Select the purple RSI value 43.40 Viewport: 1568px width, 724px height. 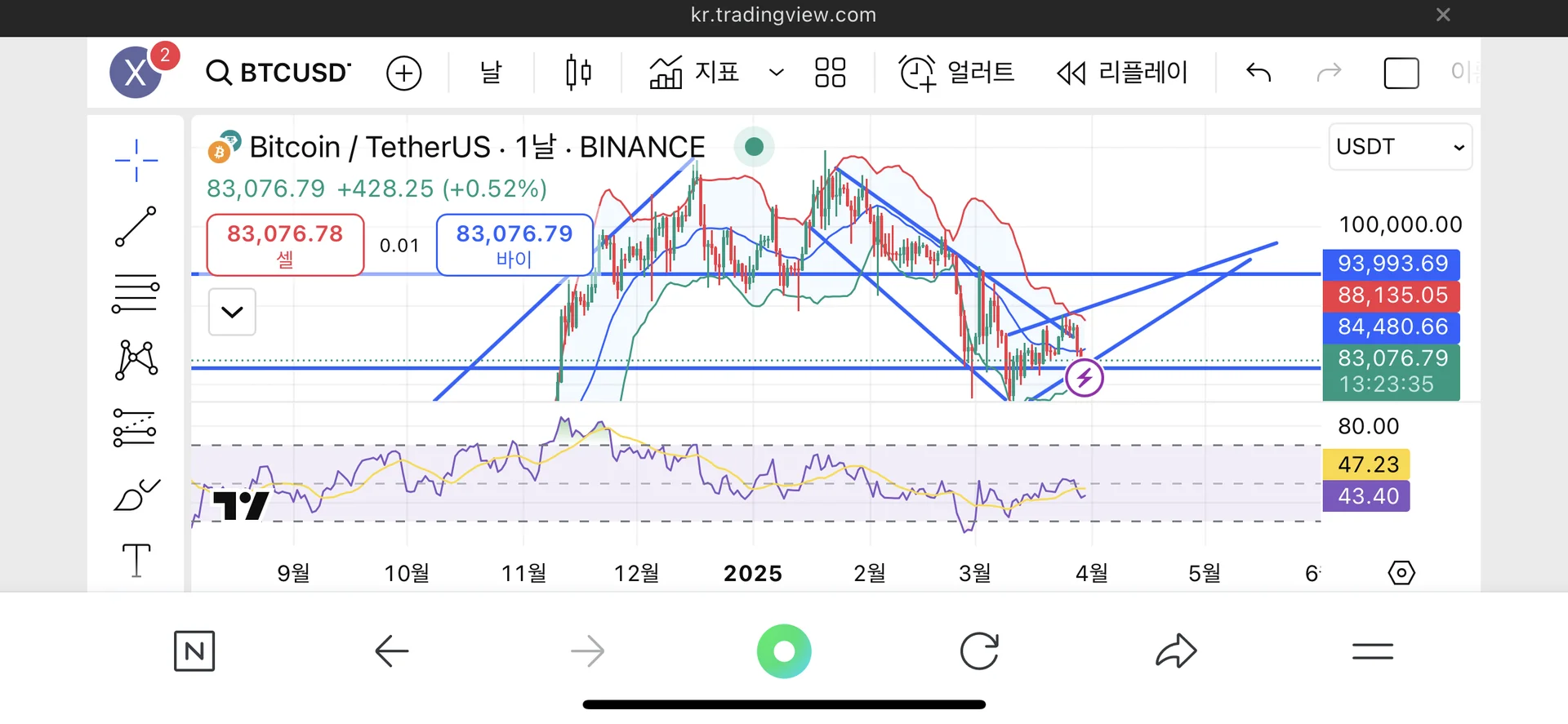[x=1366, y=496]
